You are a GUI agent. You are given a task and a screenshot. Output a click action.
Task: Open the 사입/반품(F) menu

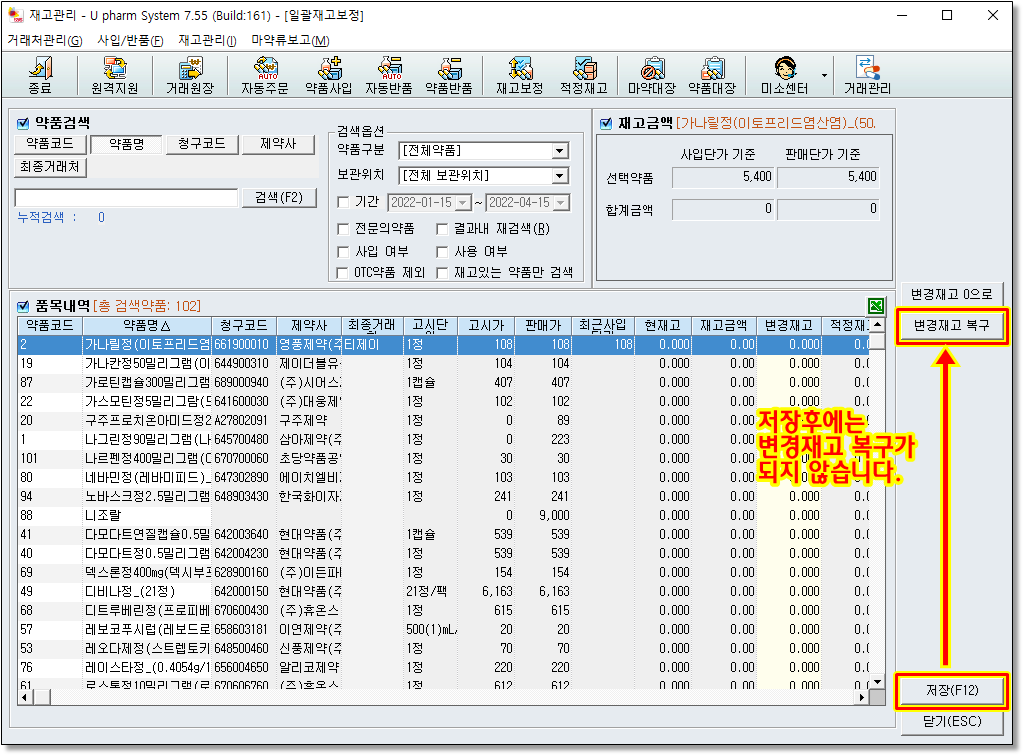[131, 40]
